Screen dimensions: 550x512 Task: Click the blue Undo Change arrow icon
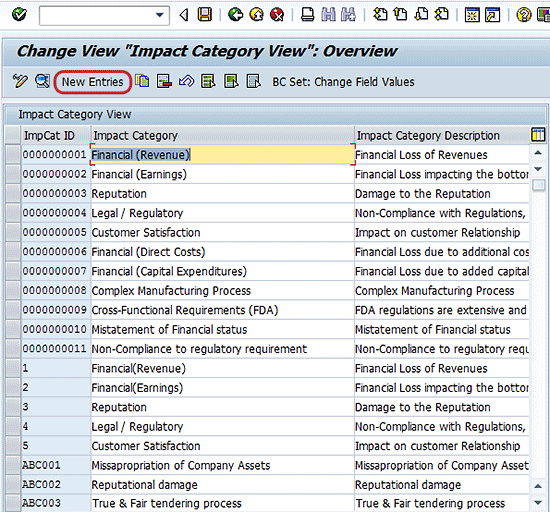click(x=186, y=81)
